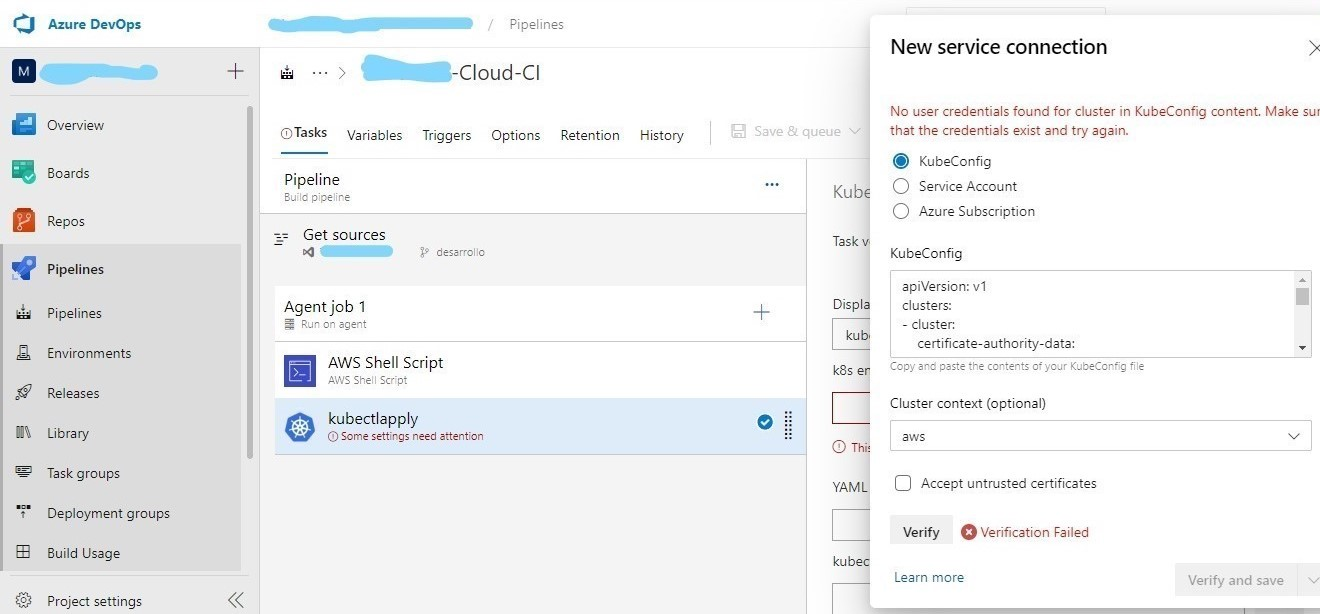Click the Deployment groups icon
The image size is (1320, 614).
(24, 513)
